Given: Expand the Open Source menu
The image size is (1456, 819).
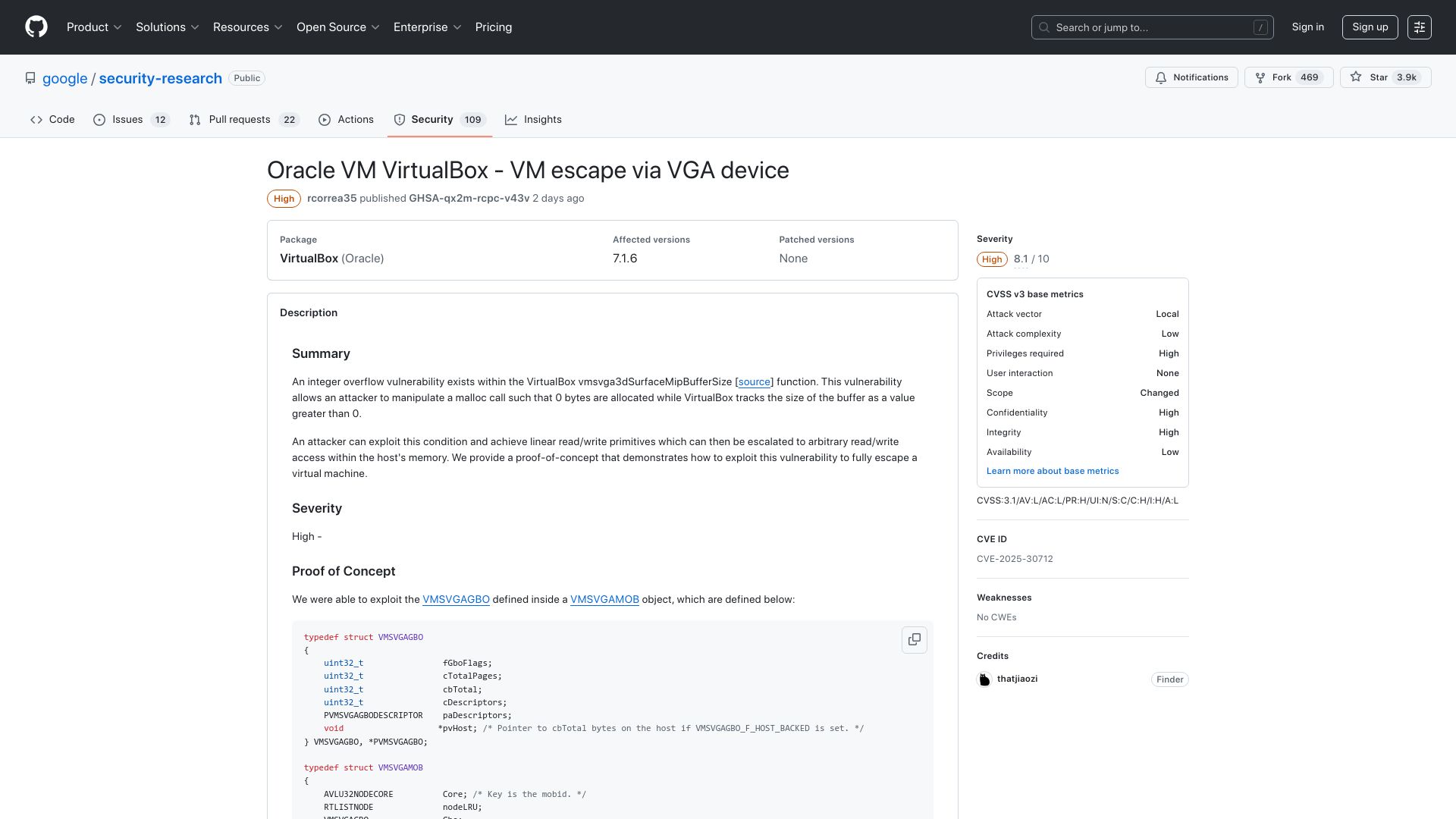Looking at the screenshot, I should pyautogui.click(x=338, y=27).
